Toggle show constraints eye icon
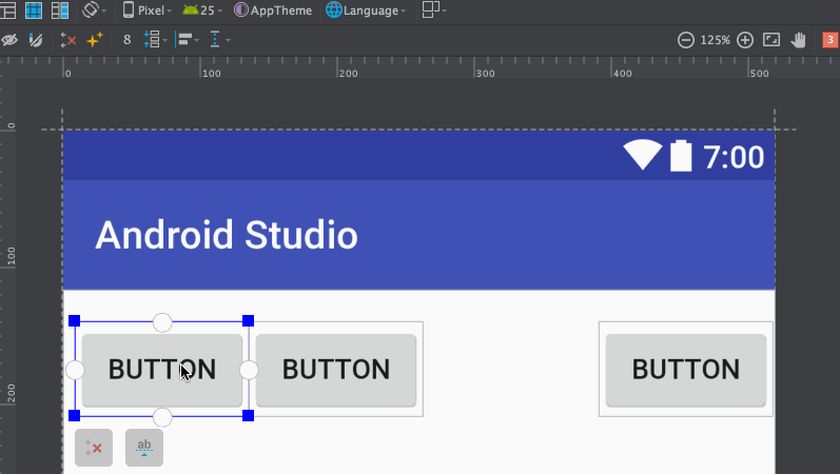Image resolution: width=840 pixels, height=474 pixels. (x=9, y=40)
